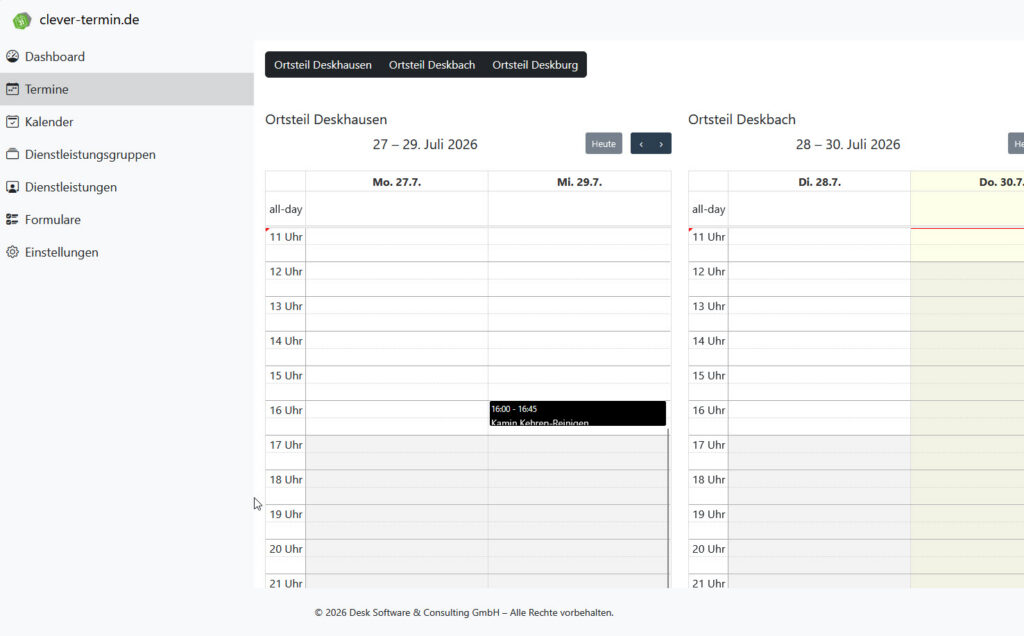Open the 16:00 - 16:45 Kamin Kehren appointment
1024x636 pixels.
[577, 413]
